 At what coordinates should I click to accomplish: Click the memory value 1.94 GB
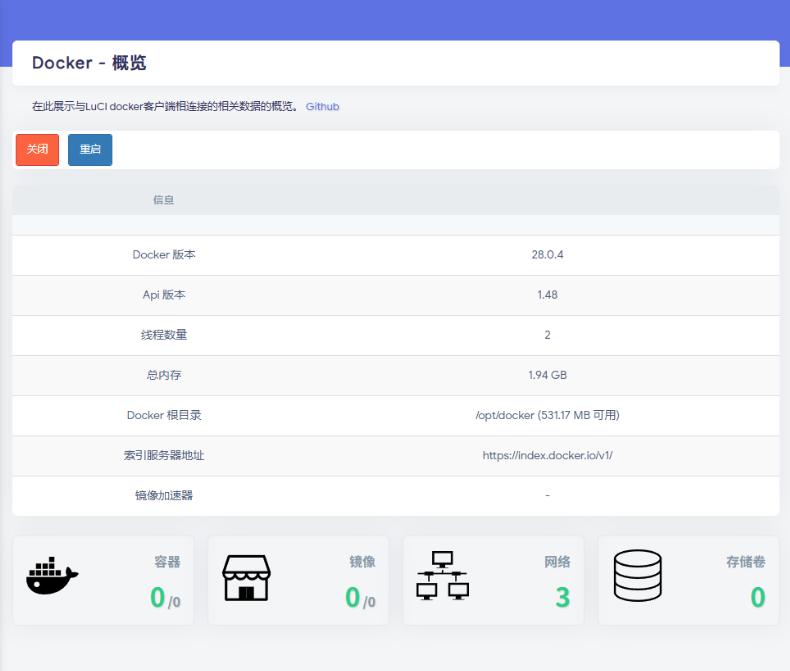547,375
